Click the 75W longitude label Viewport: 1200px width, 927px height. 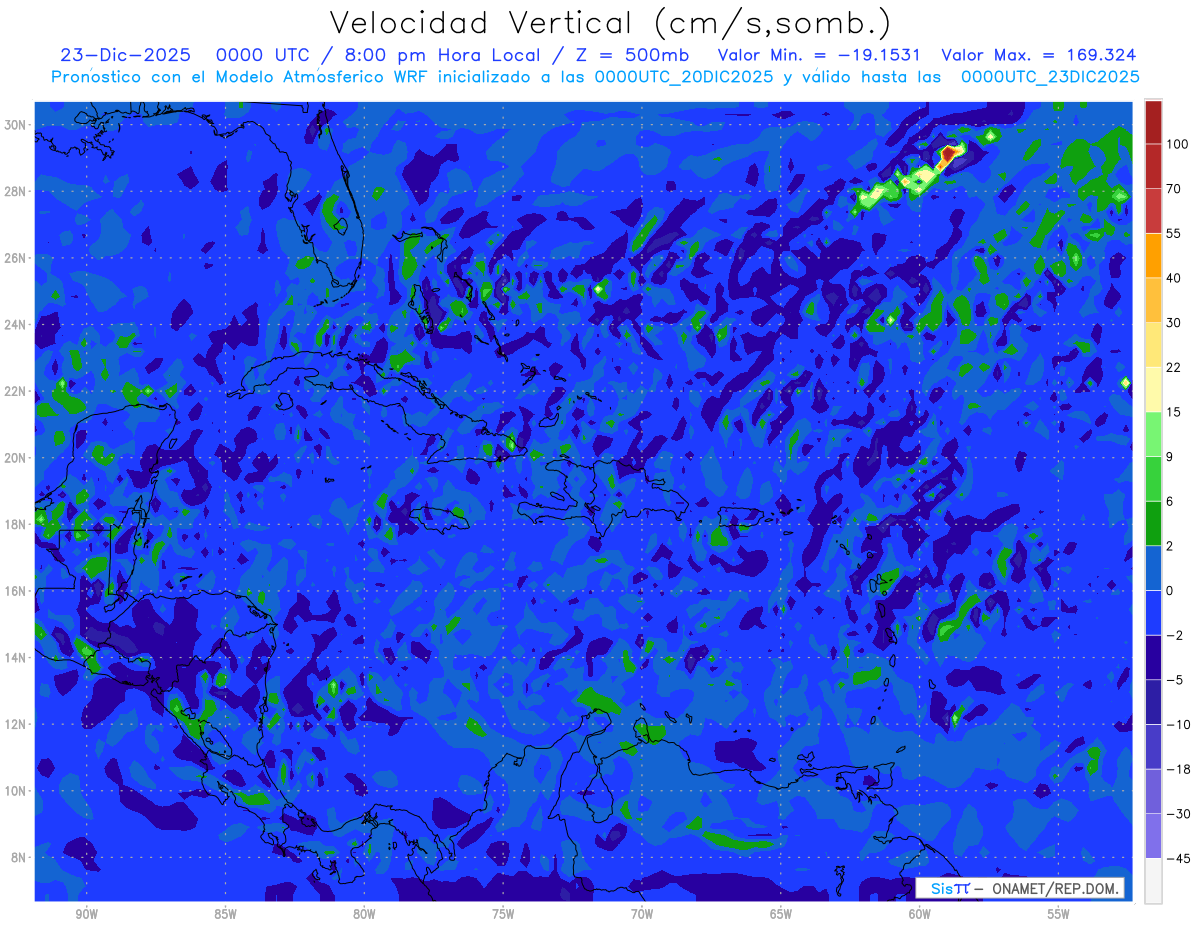(503, 914)
